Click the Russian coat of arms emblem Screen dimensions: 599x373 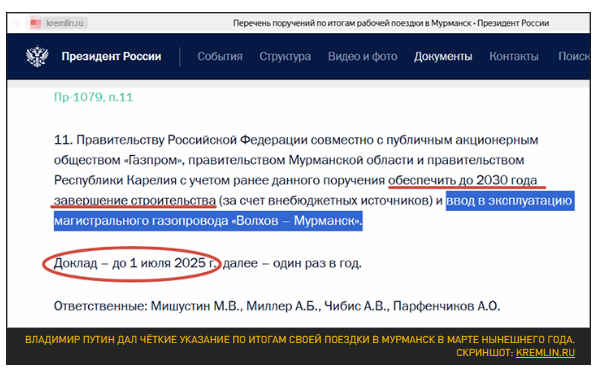click(x=37, y=56)
